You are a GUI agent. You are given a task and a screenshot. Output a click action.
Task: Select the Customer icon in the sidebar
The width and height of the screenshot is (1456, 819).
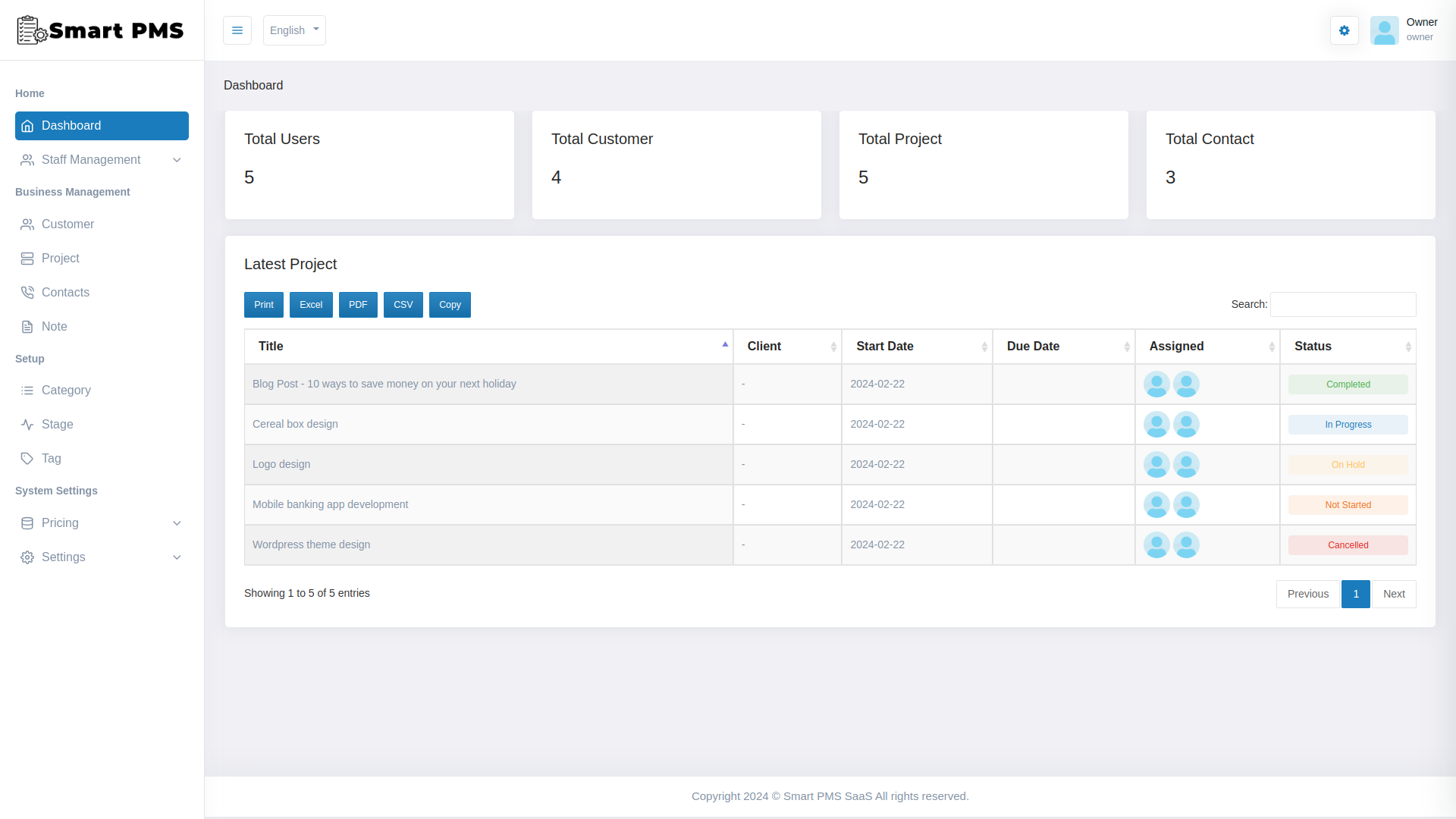27,224
